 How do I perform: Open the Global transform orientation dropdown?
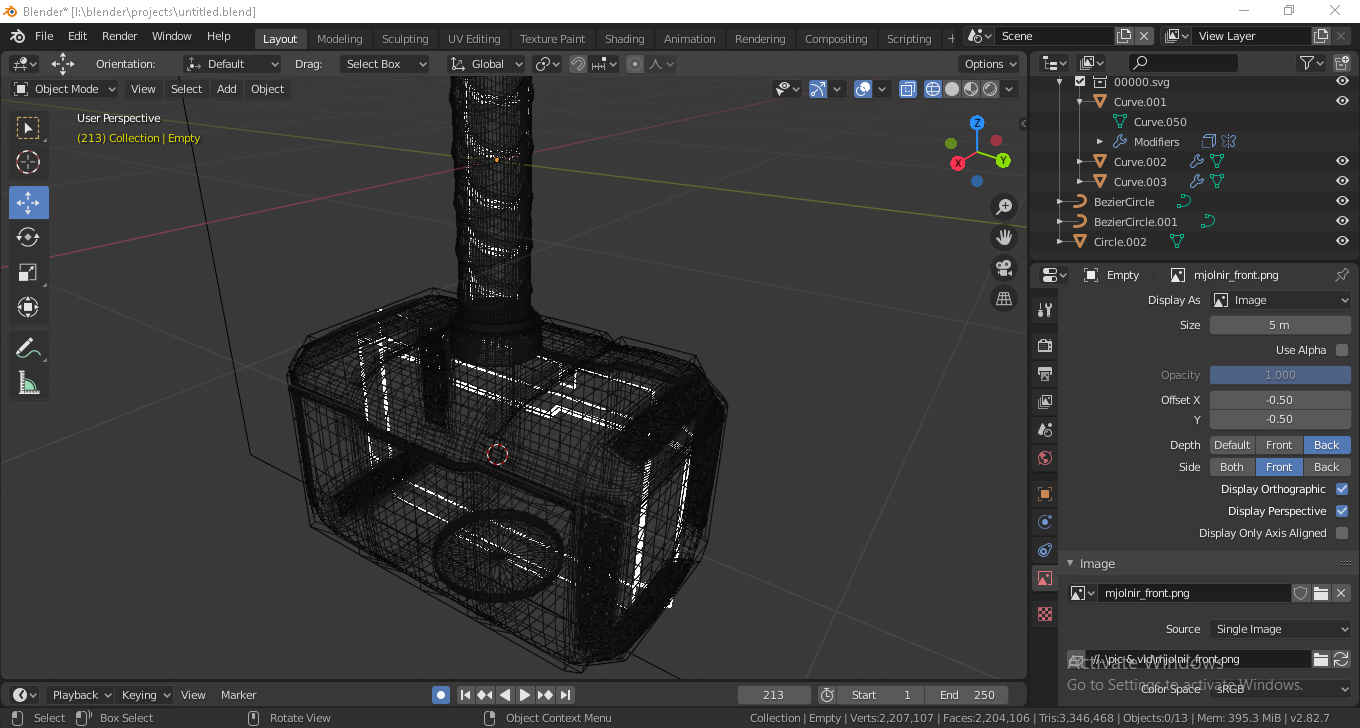click(487, 64)
